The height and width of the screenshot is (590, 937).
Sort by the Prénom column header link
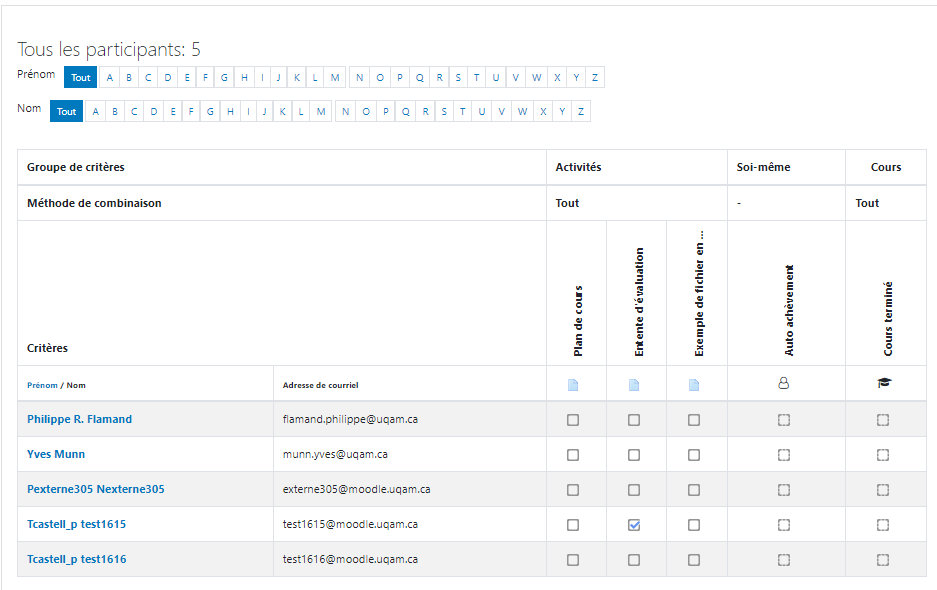42,385
